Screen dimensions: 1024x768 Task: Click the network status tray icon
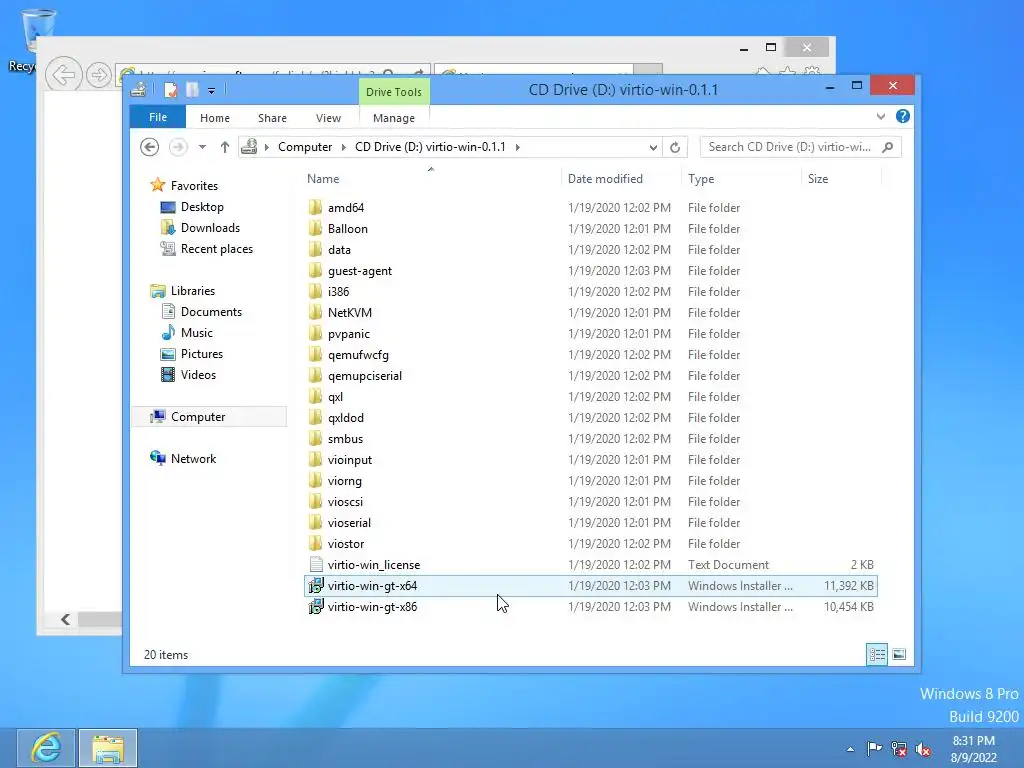click(x=899, y=749)
